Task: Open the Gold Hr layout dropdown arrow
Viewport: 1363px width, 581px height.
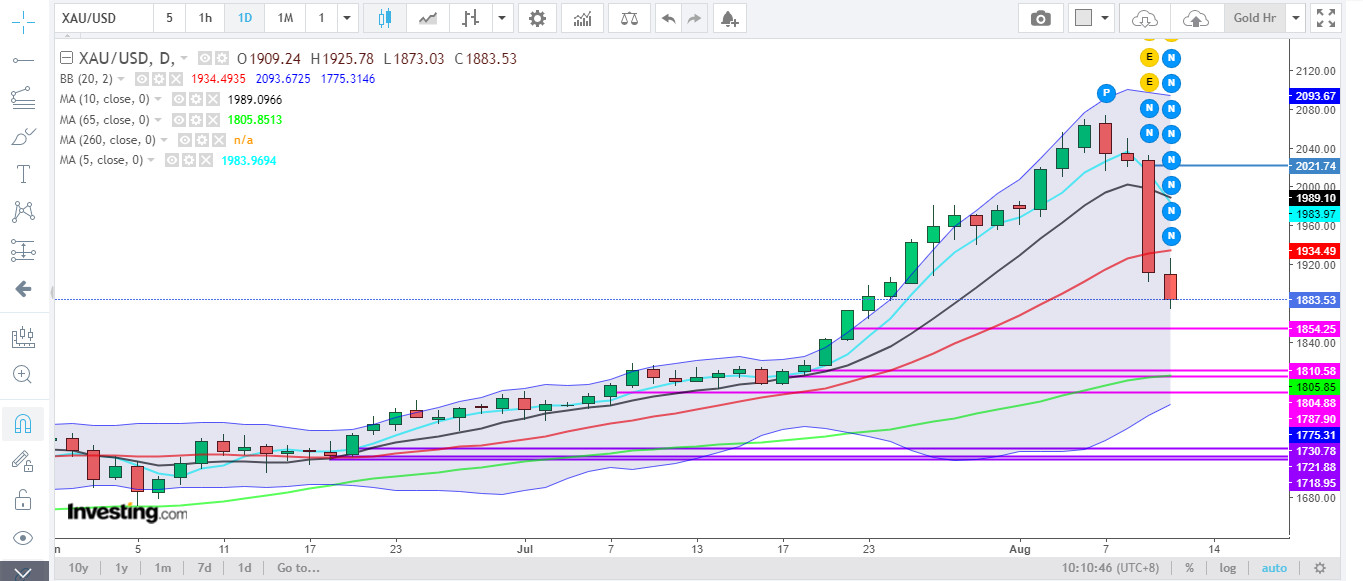Action: tap(1297, 18)
